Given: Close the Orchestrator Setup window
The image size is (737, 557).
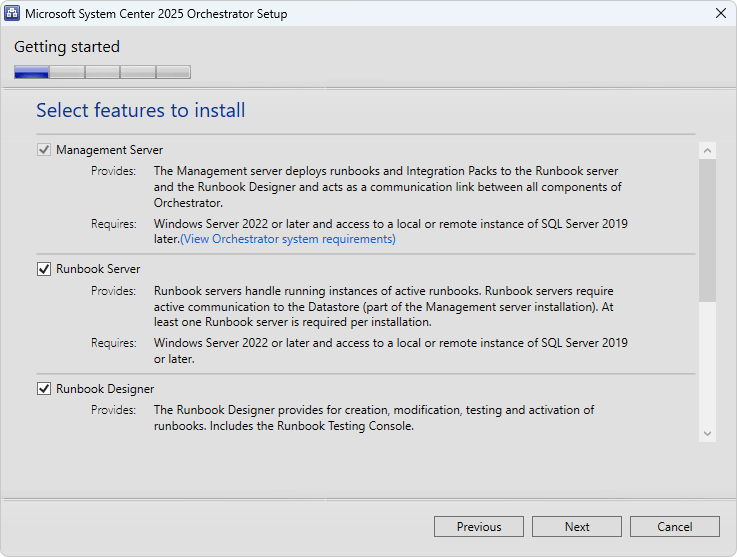Looking at the screenshot, I should pyautogui.click(x=721, y=13).
